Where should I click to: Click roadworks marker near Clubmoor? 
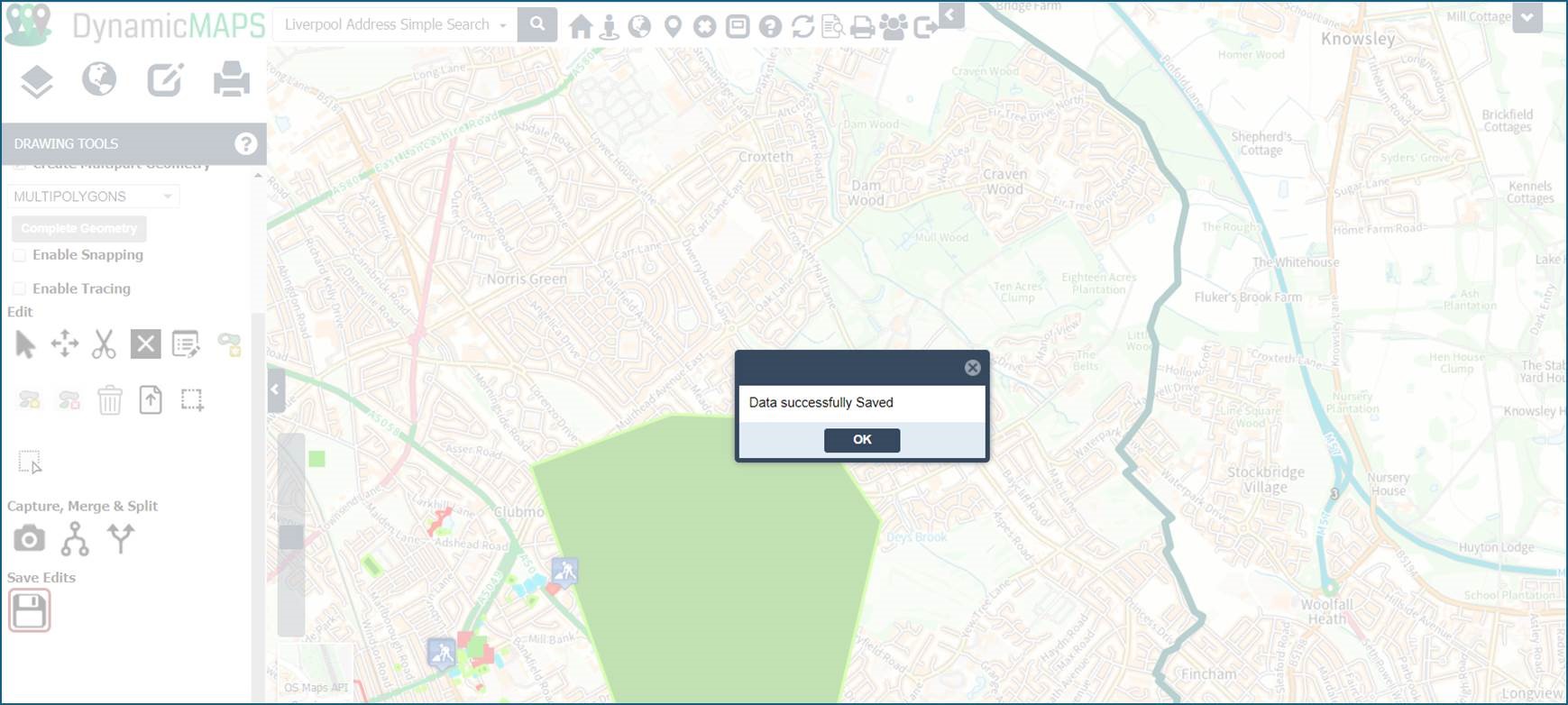click(565, 572)
